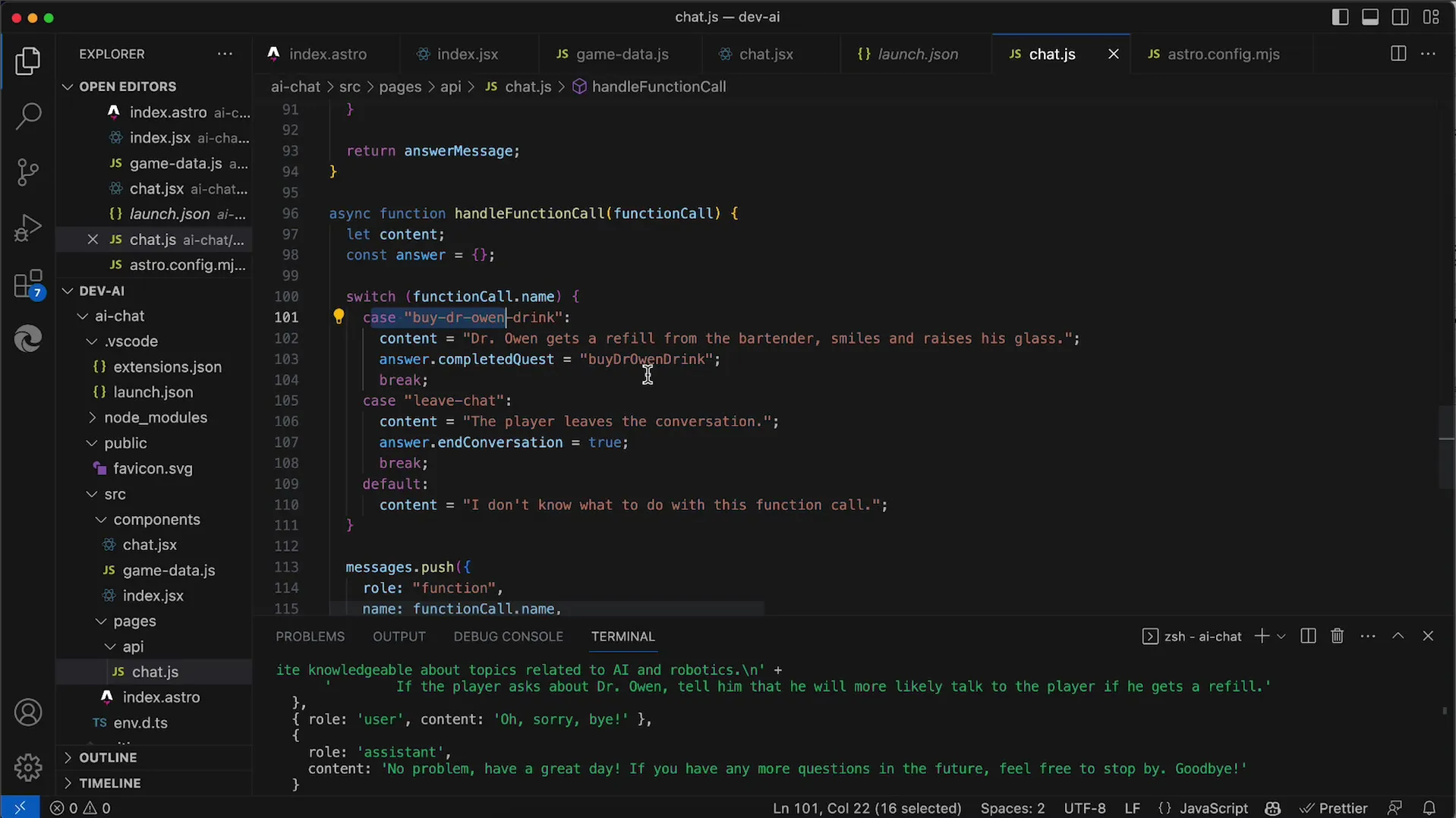Close the terminal panel
Viewport: 1456px width, 818px height.
pos(1428,636)
